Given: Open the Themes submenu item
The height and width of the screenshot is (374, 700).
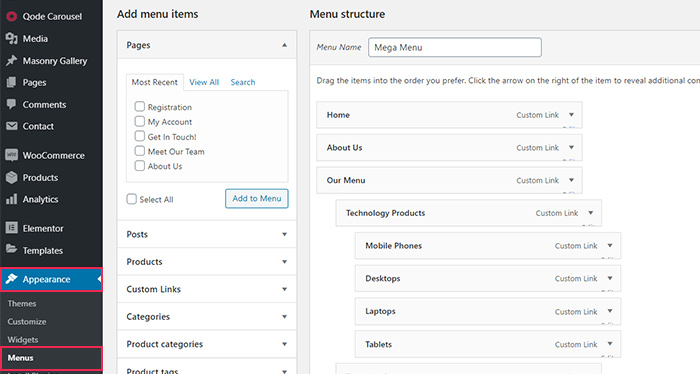Looking at the screenshot, I should pos(22,303).
